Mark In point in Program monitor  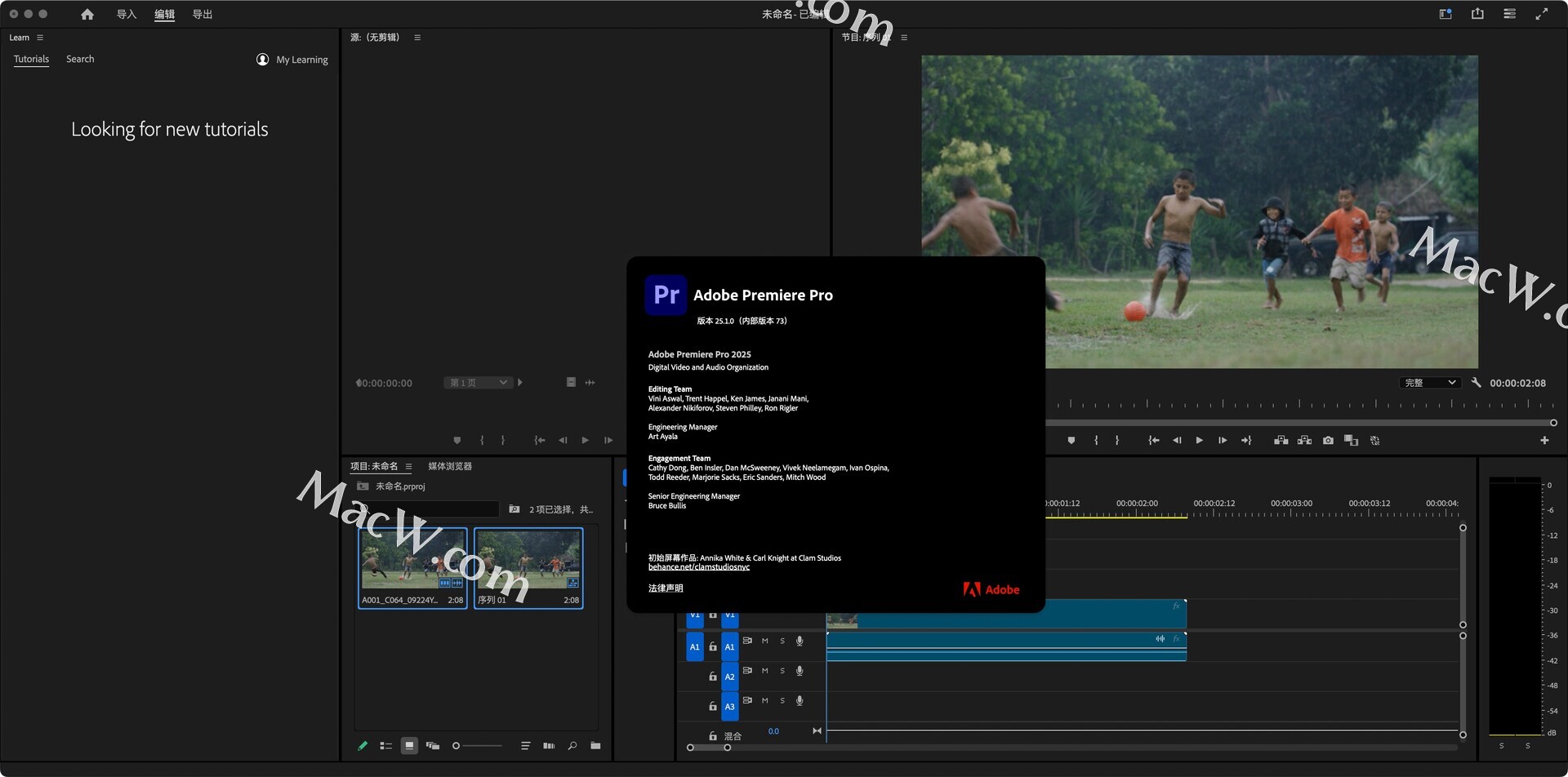(1096, 440)
